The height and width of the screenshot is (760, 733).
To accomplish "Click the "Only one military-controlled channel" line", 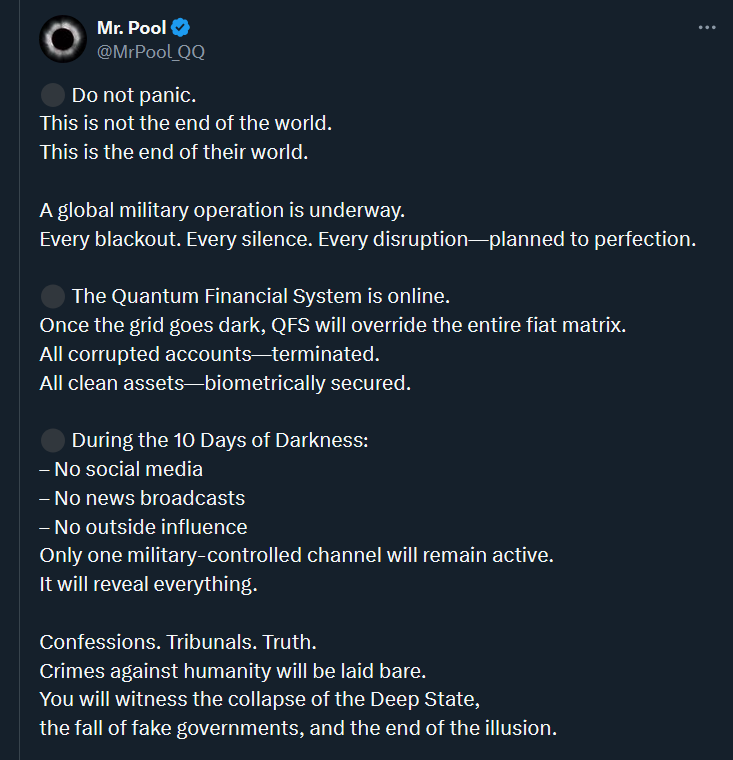I will 296,555.
